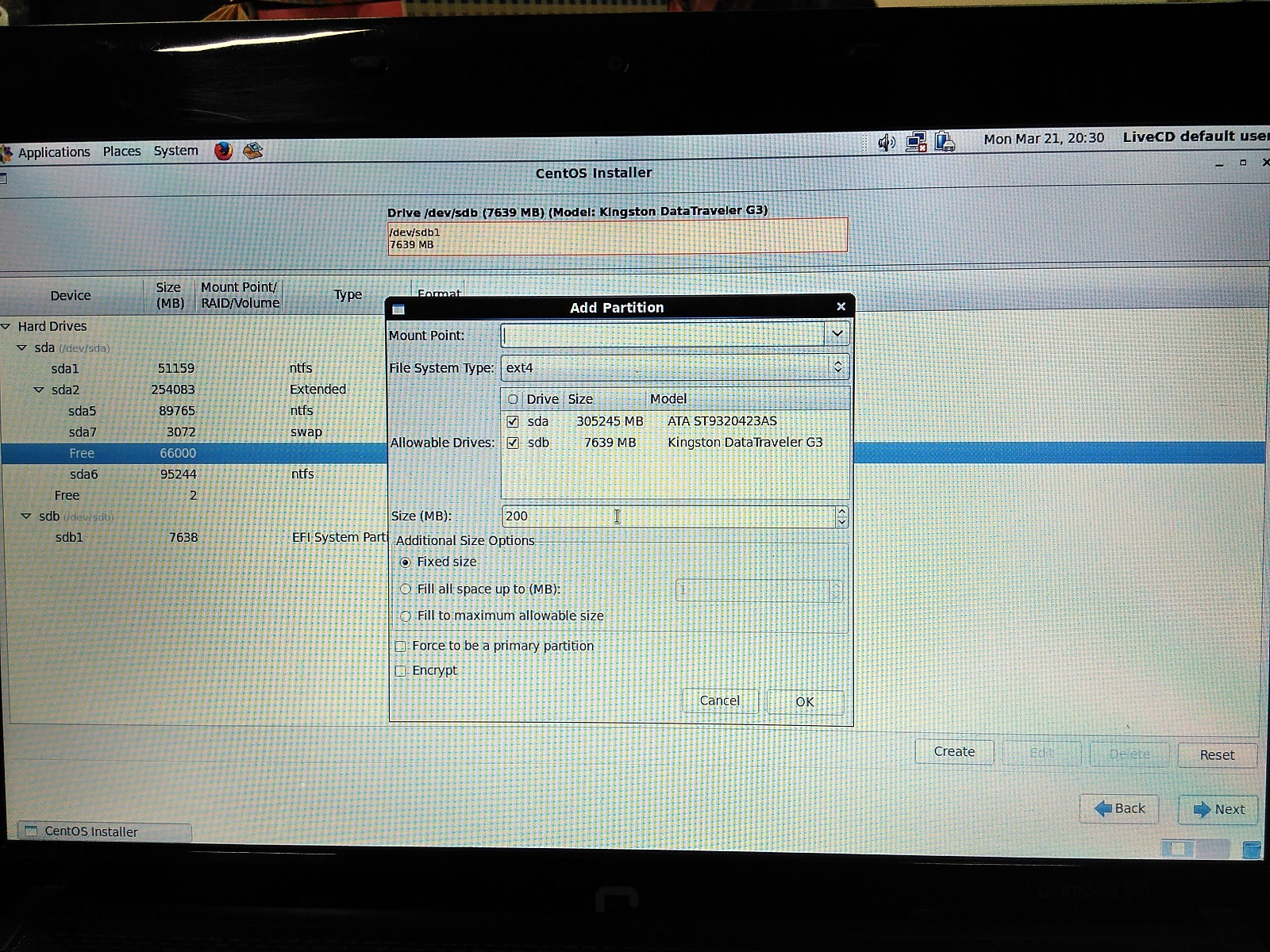The image size is (1270, 952).
Task: Click Cancel in Add Partition dialog
Action: tap(720, 701)
